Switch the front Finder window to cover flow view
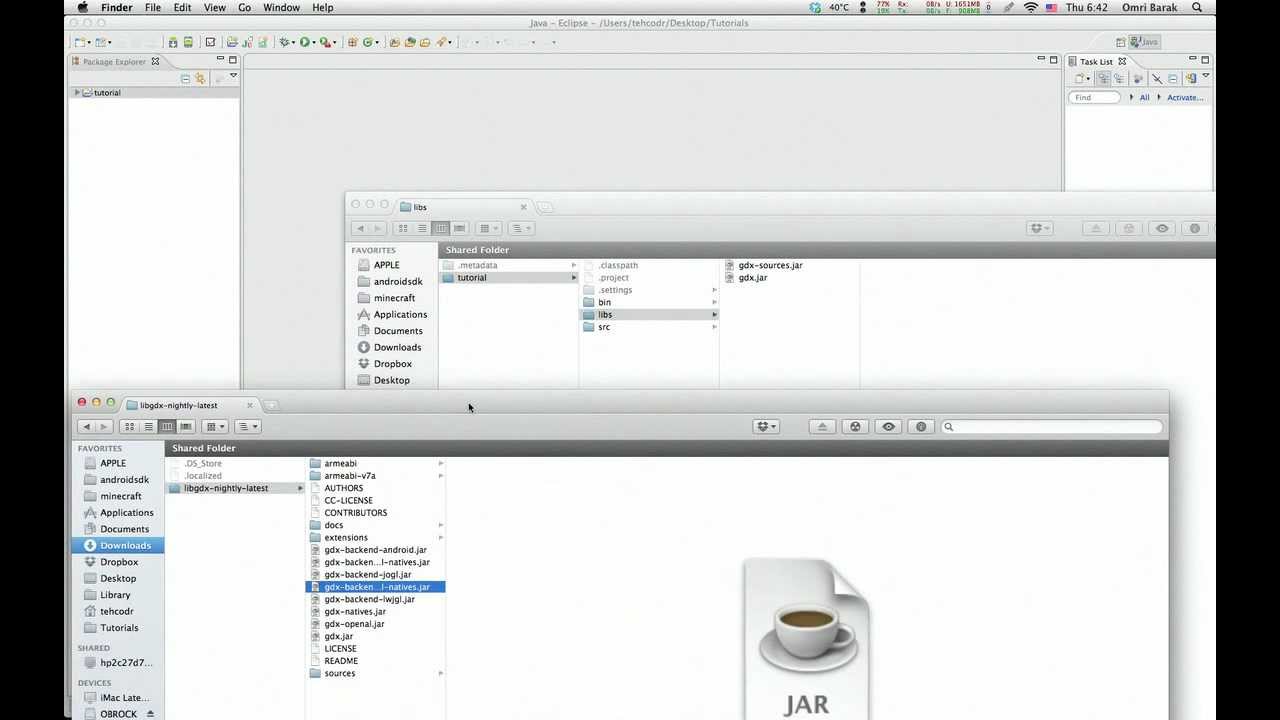1280x720 pixels. pyautogui.click(x=186, y=427)
